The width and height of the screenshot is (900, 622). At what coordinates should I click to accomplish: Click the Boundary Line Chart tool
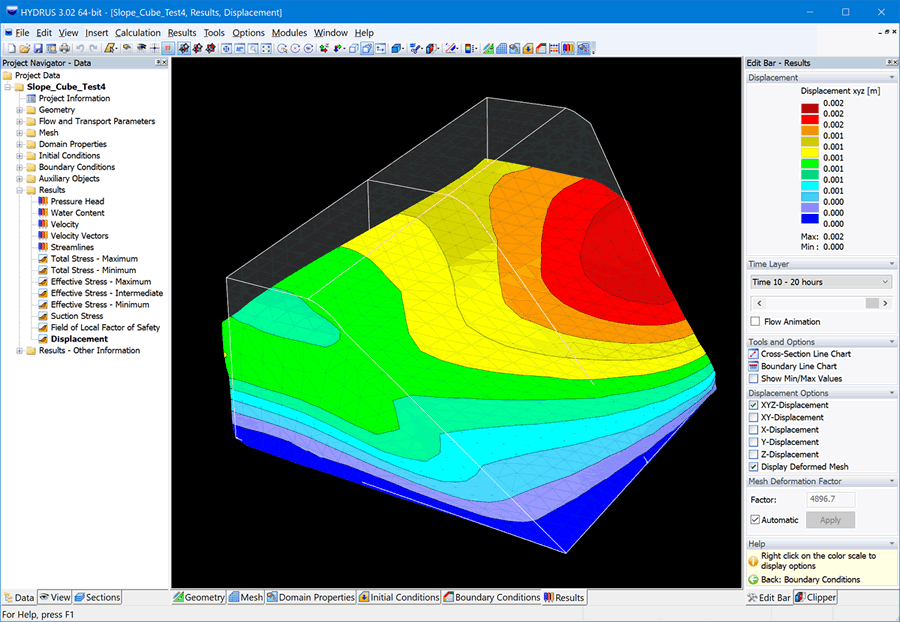point(798,367)
